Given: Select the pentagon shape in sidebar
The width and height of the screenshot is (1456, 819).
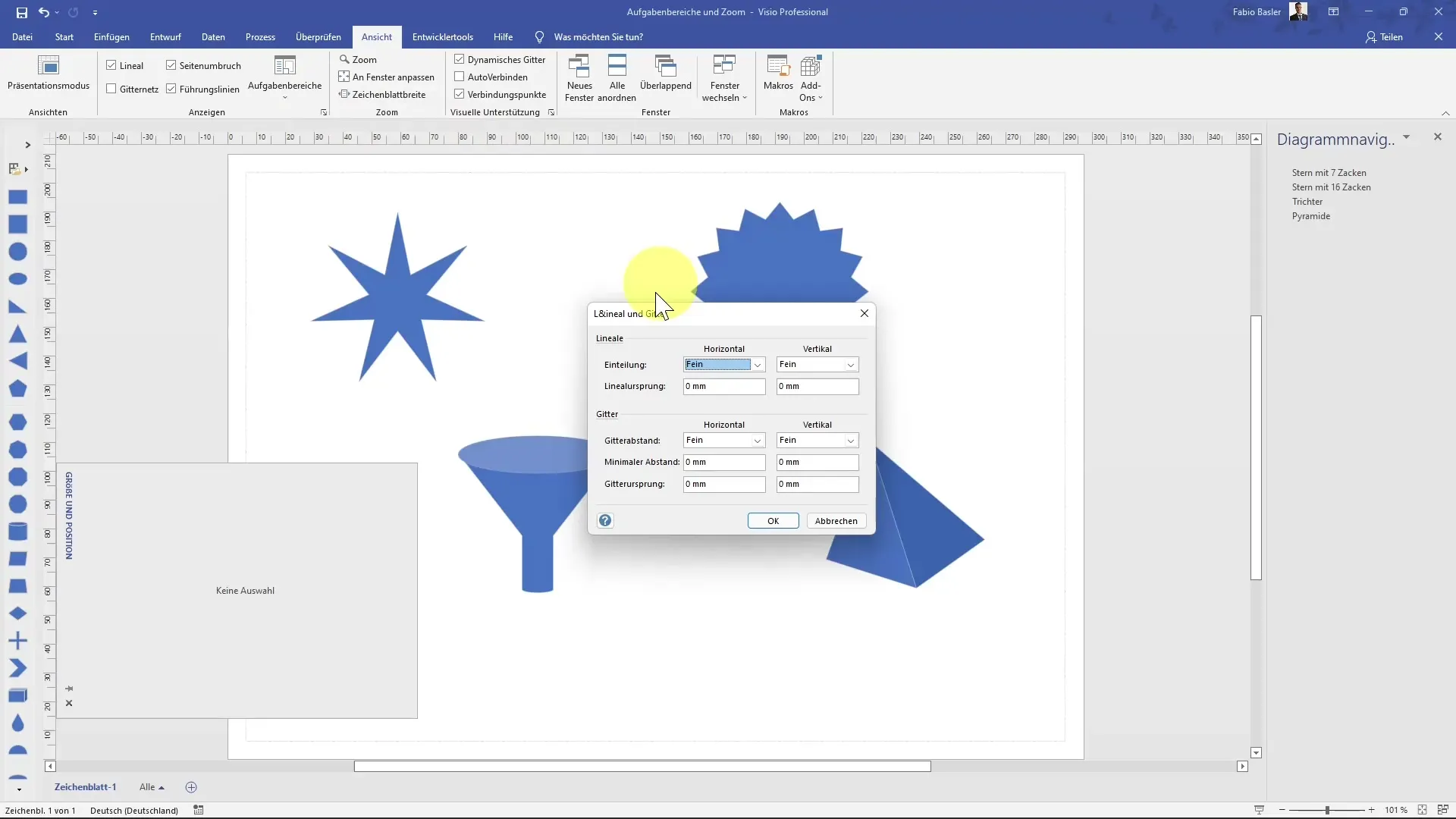Looking at the screenshot, I should pyautogui.click(x=17, y=389).
